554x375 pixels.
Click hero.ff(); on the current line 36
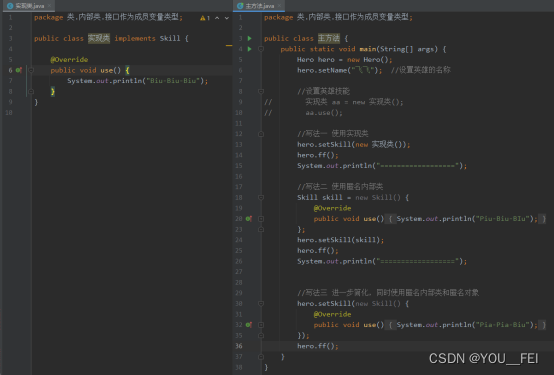click(318, 346)
